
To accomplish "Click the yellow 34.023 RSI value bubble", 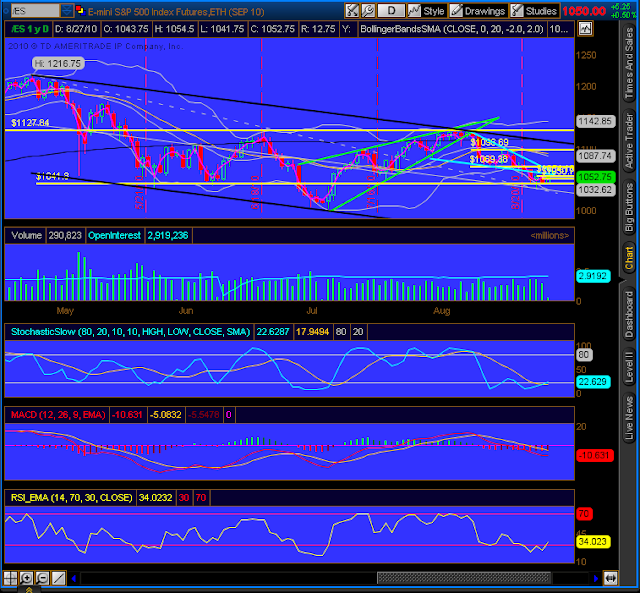I will [x=593, y=542].
